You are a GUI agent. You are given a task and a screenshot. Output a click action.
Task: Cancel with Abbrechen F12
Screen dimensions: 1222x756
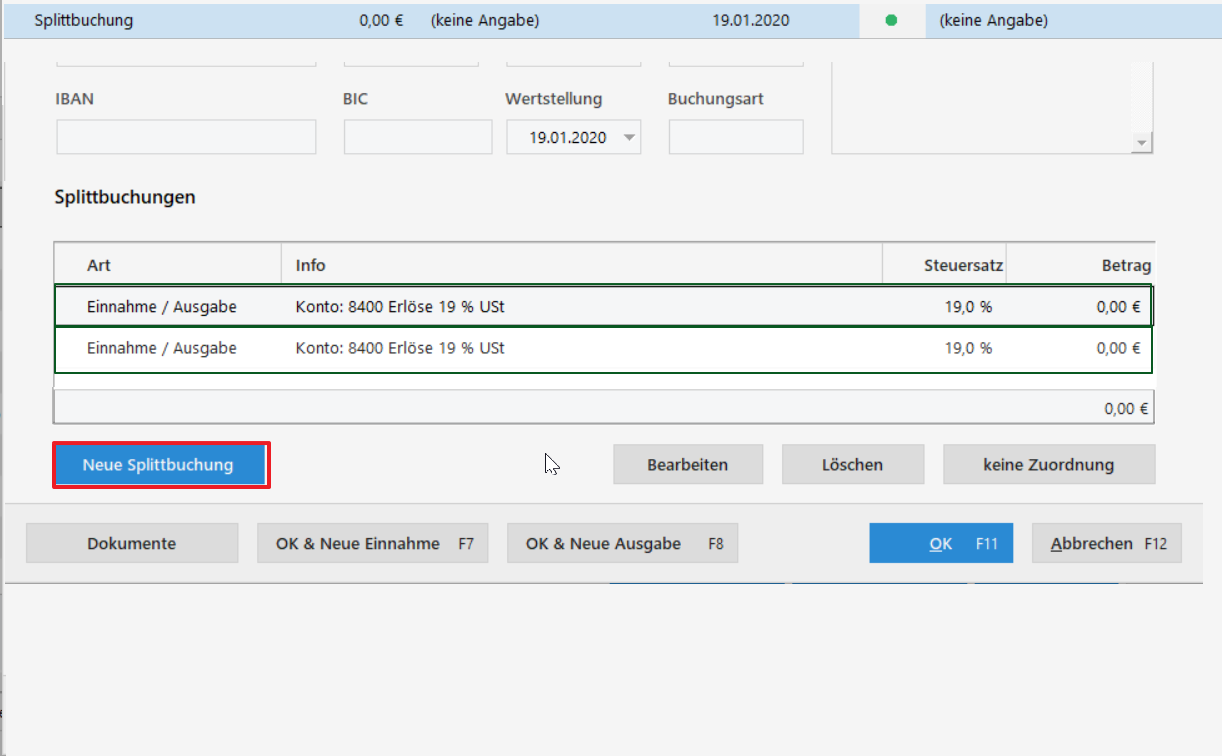pyautogui.click(x=1107, y=544)
